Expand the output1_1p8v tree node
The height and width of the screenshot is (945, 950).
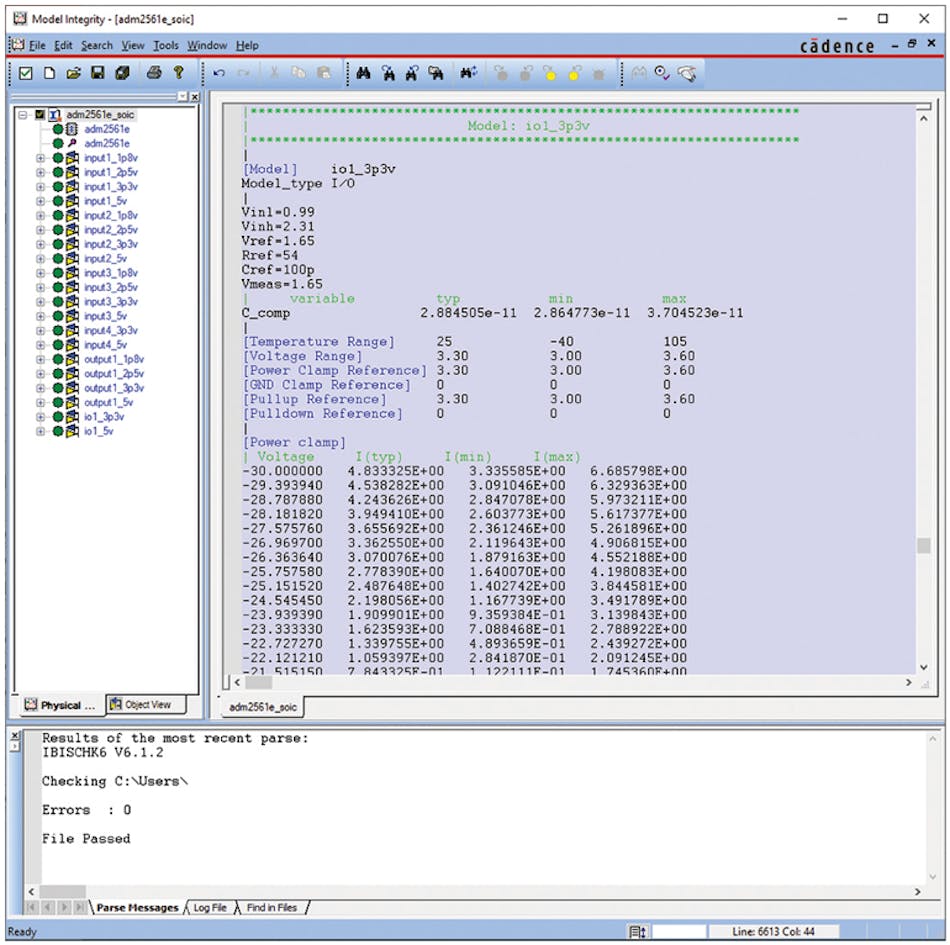pos(42,358)
